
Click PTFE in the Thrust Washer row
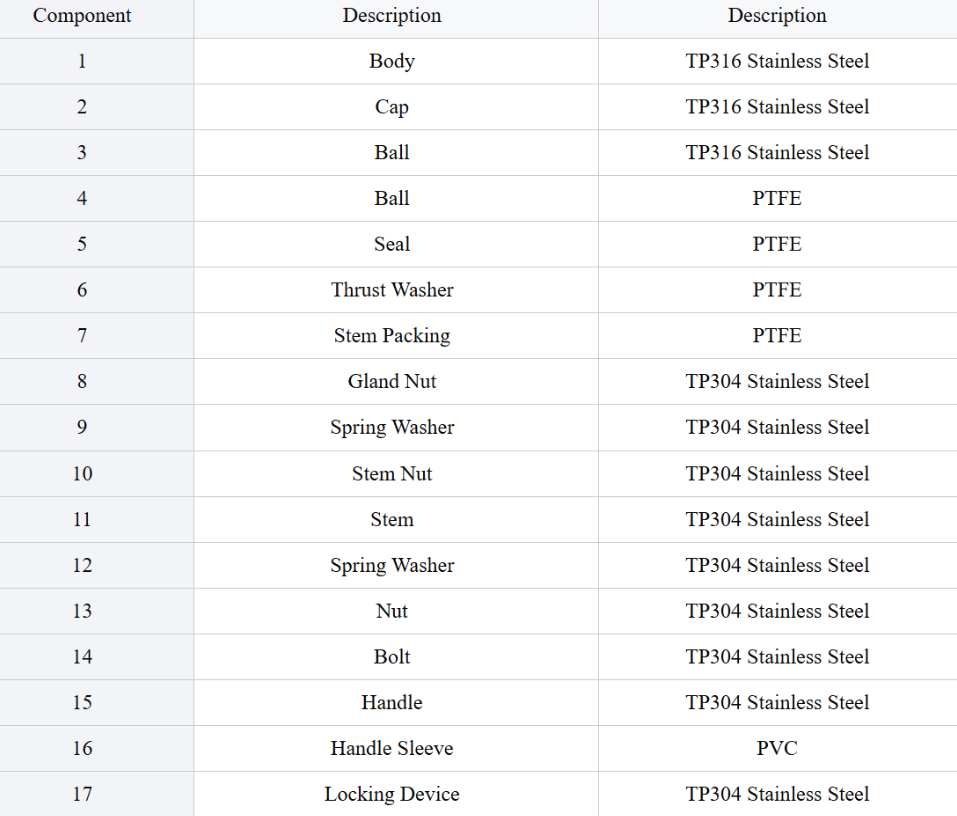click(x=778, y=290)
